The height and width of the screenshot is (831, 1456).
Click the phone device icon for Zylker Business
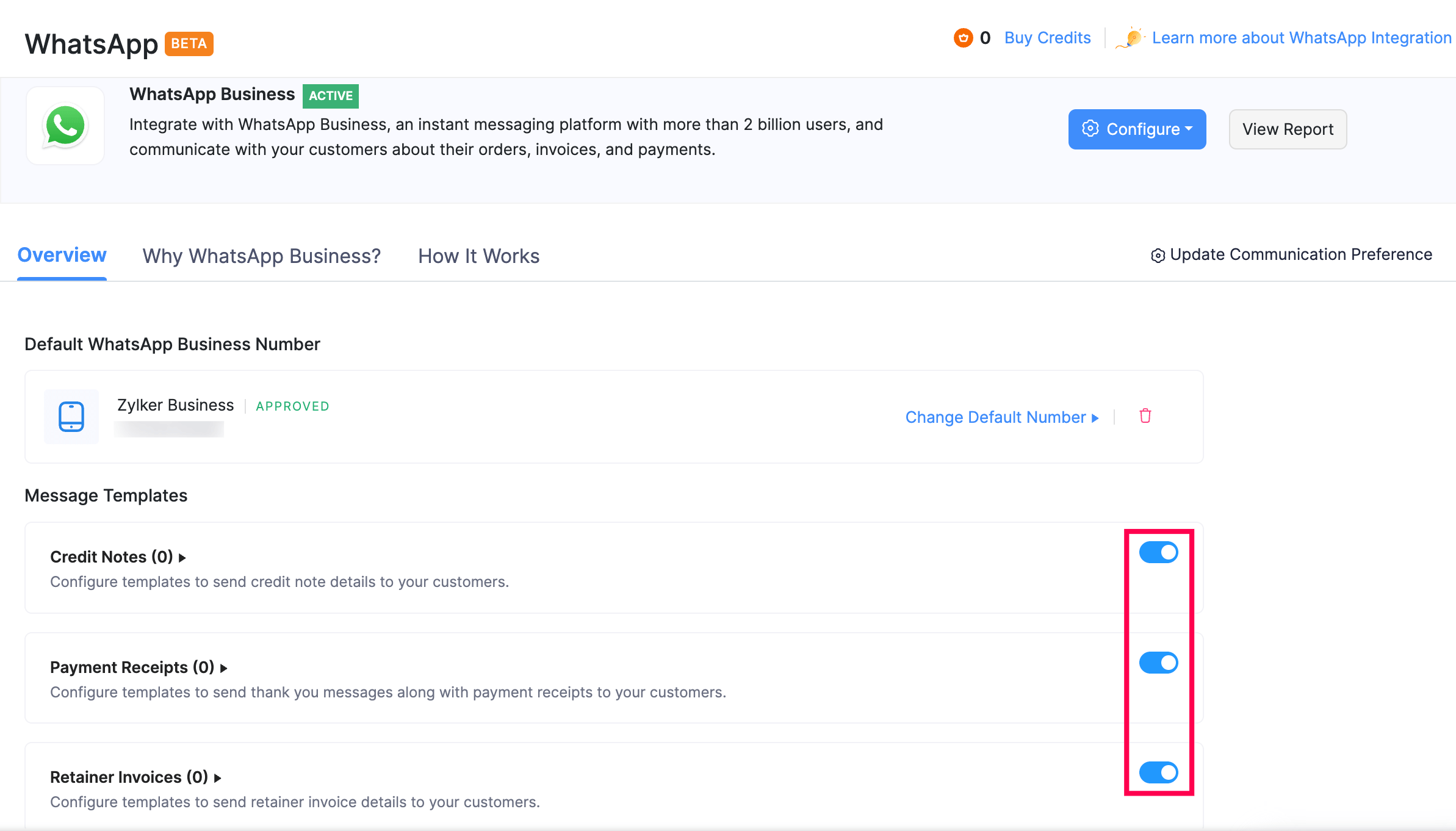click(71, 417)
